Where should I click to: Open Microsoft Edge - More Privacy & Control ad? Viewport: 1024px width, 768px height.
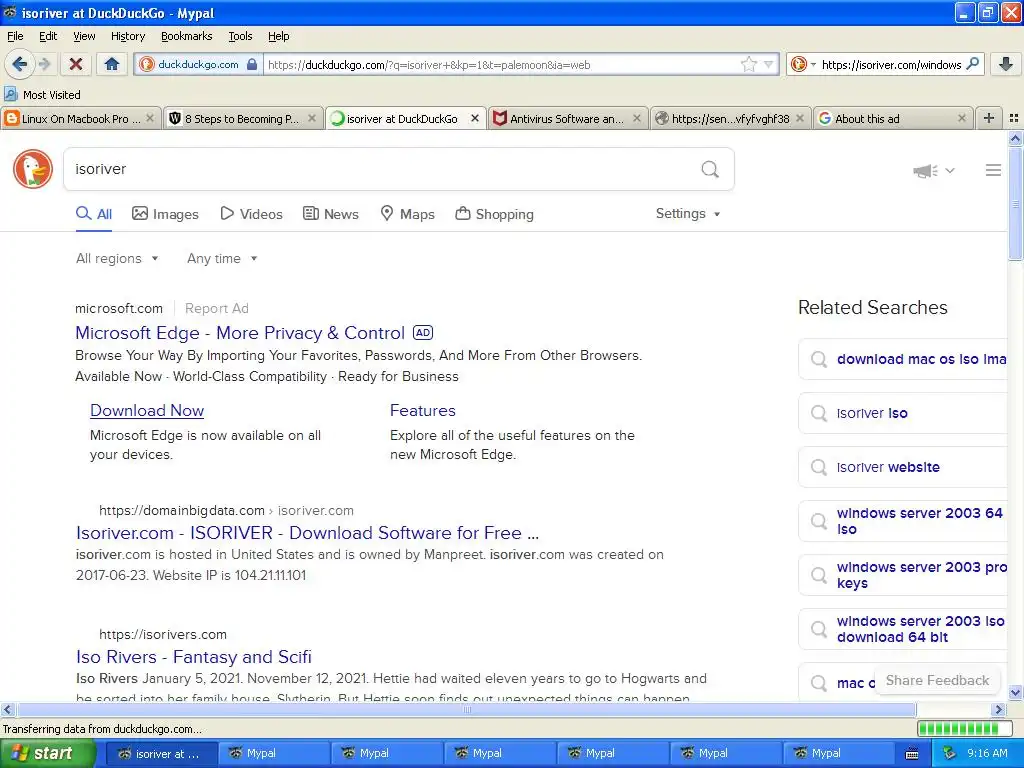pyautogui.click(x=240, y=333)
